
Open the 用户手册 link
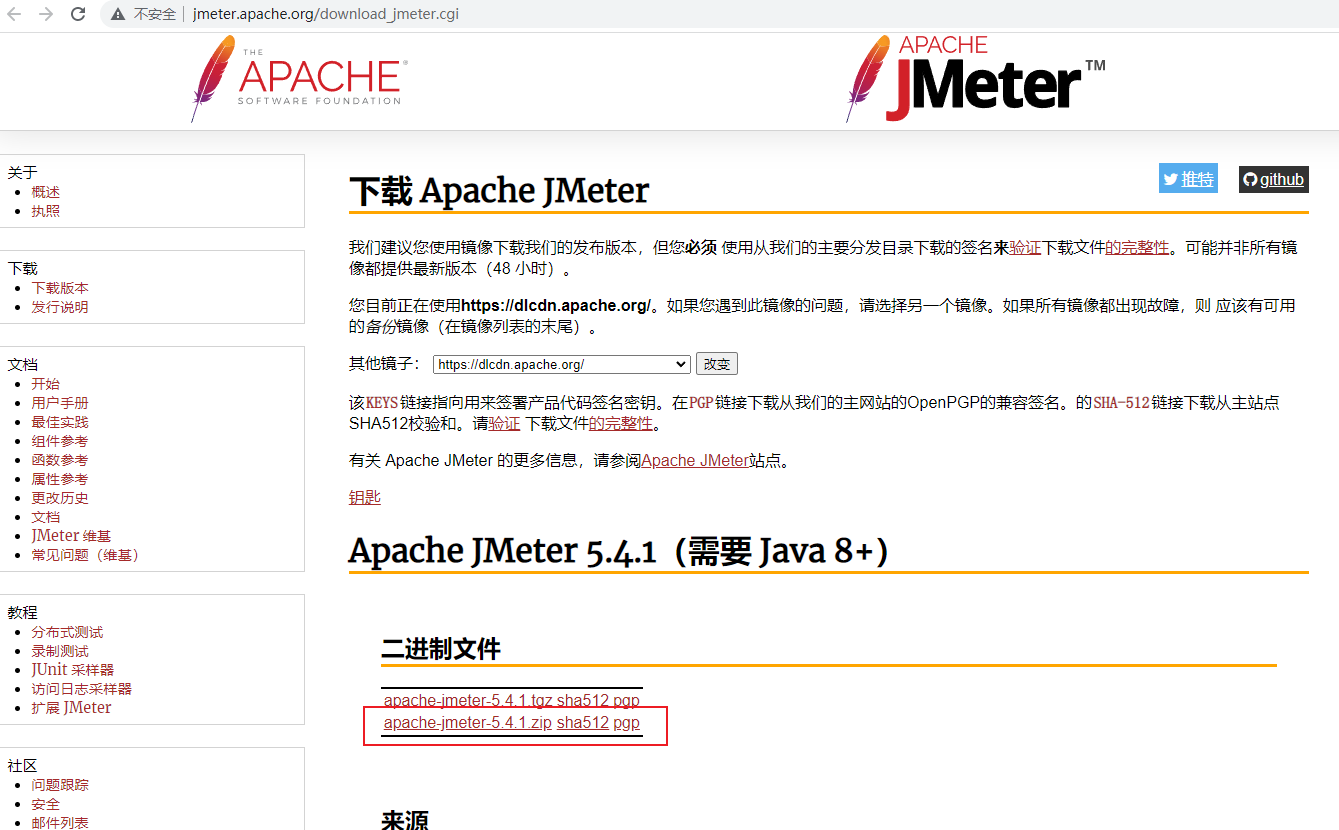click(60, 403)
